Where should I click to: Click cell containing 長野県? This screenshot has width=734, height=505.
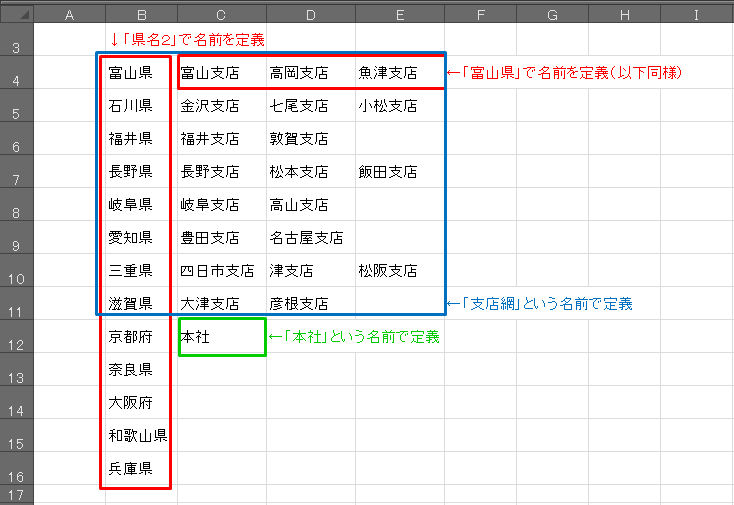141,171
